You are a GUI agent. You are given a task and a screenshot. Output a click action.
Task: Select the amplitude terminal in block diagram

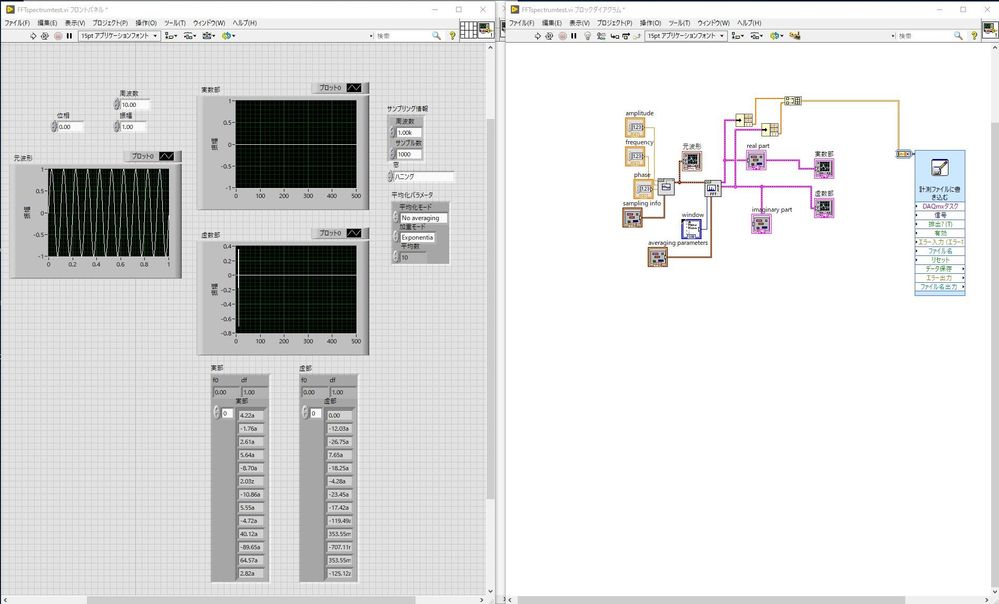pos(635,128)
